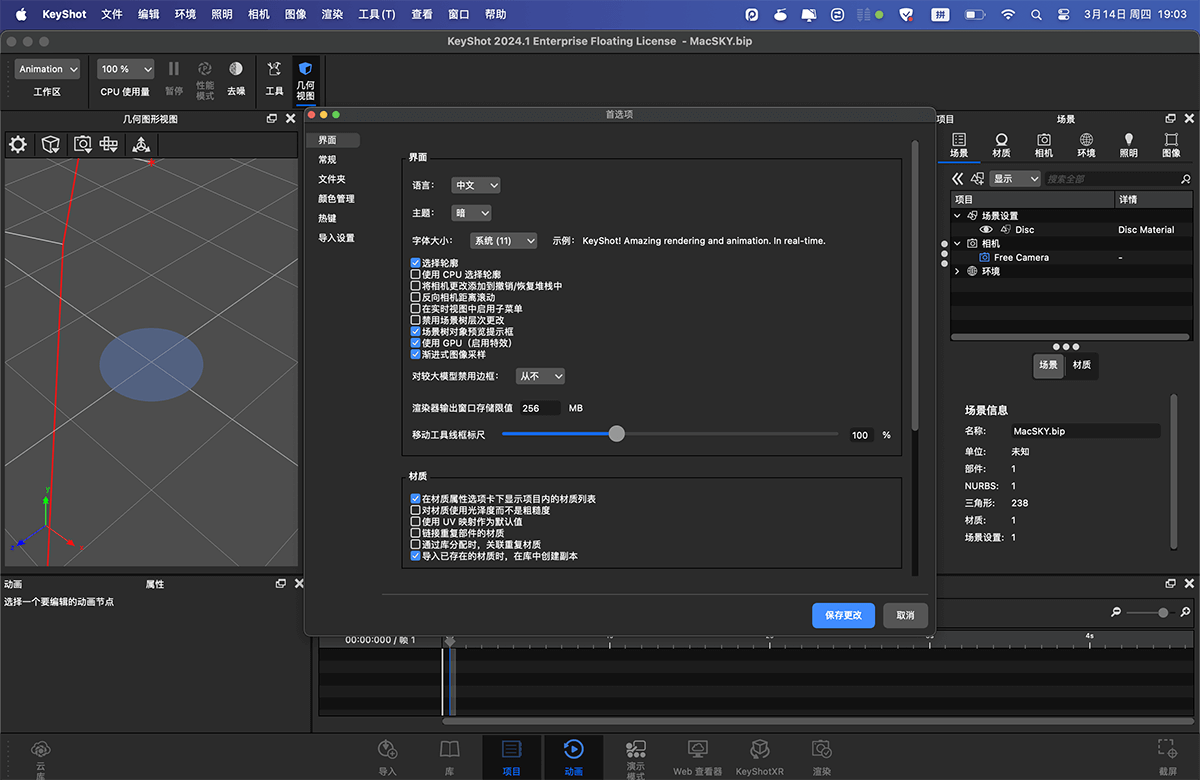1200x780 pixels.
Task: Click the search magnifier icon in scene panel
Action: [1186, 179]
